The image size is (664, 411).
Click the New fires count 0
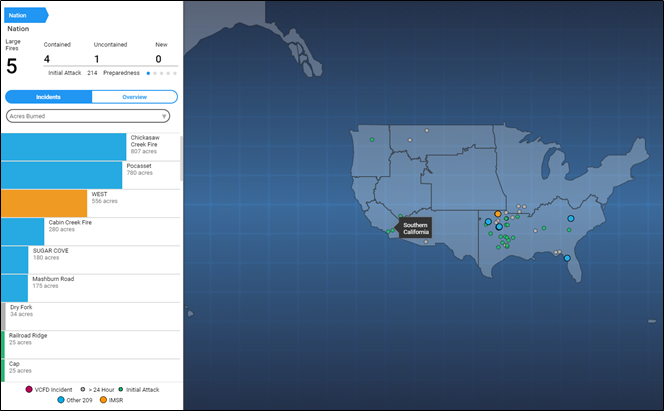tap(158, 59)
